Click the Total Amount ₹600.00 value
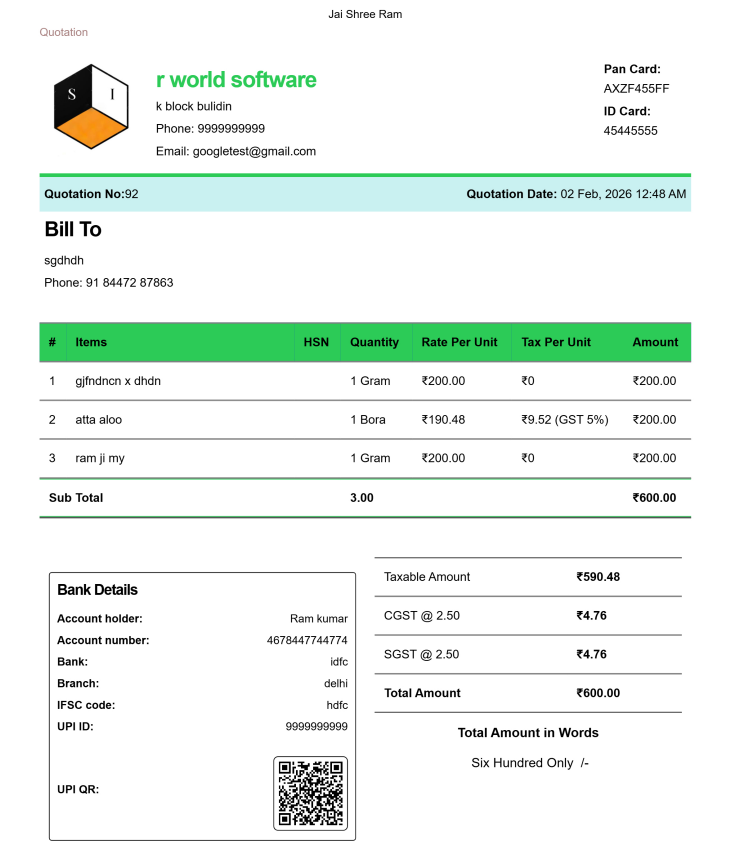733x853 pixels. (x=598, y=693)
